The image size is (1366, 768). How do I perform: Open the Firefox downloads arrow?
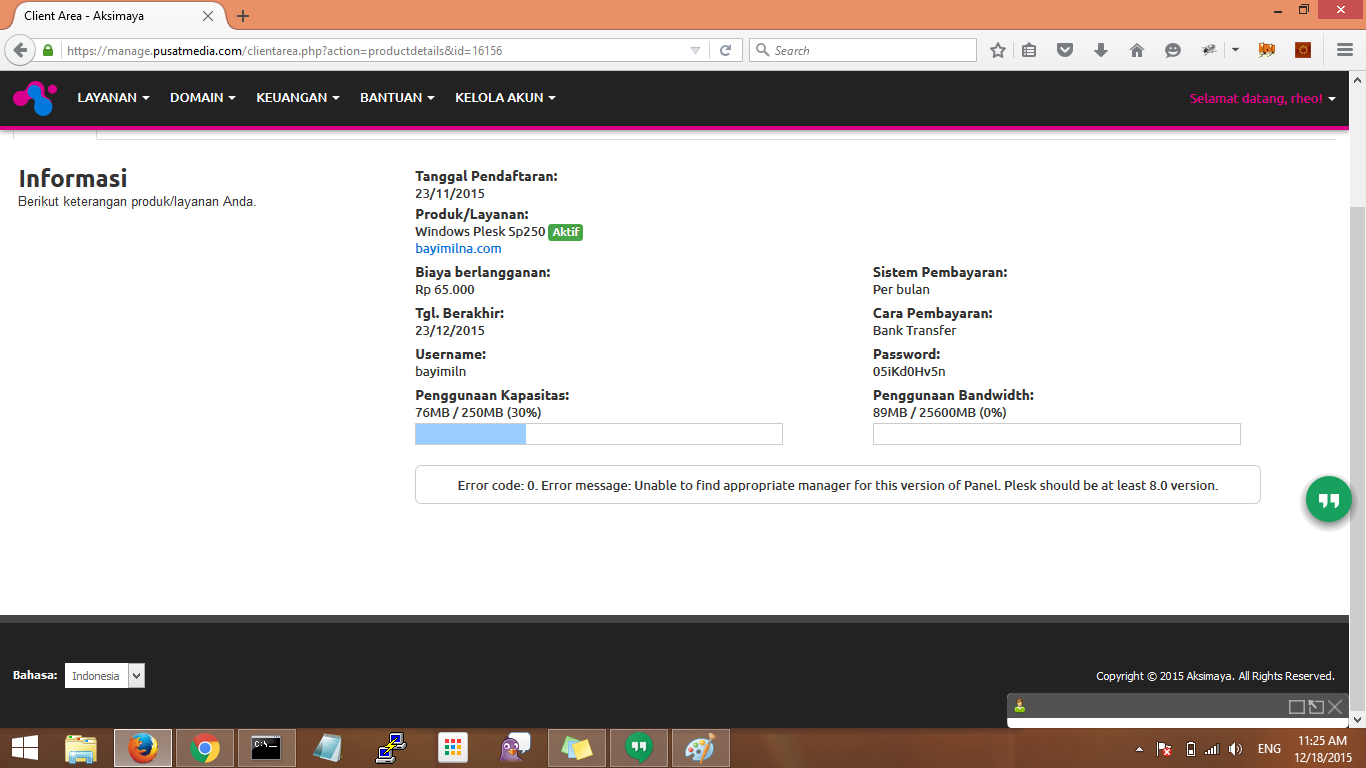1101,50
